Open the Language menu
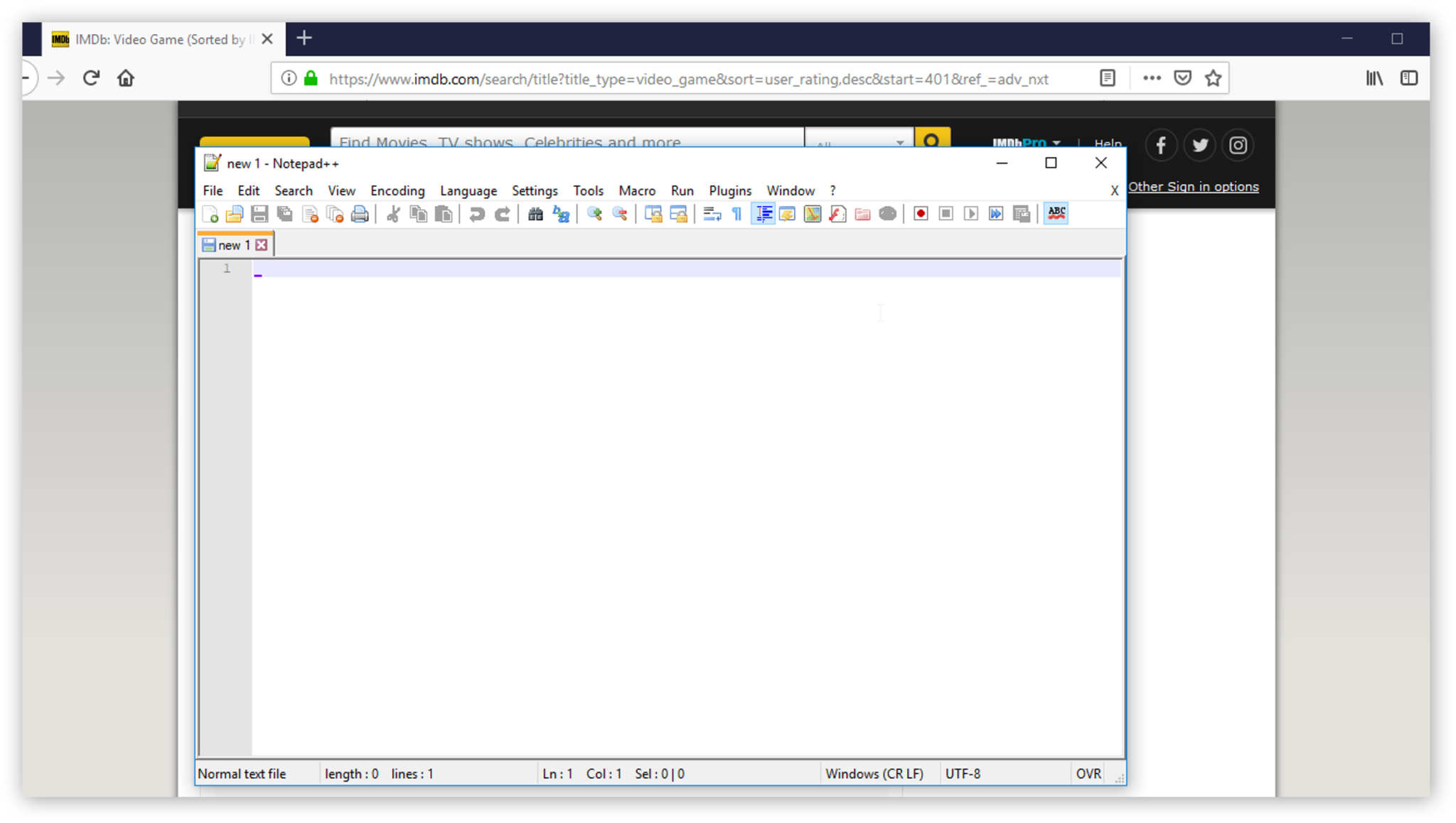The image size is (1456, 823). [468, 190]
